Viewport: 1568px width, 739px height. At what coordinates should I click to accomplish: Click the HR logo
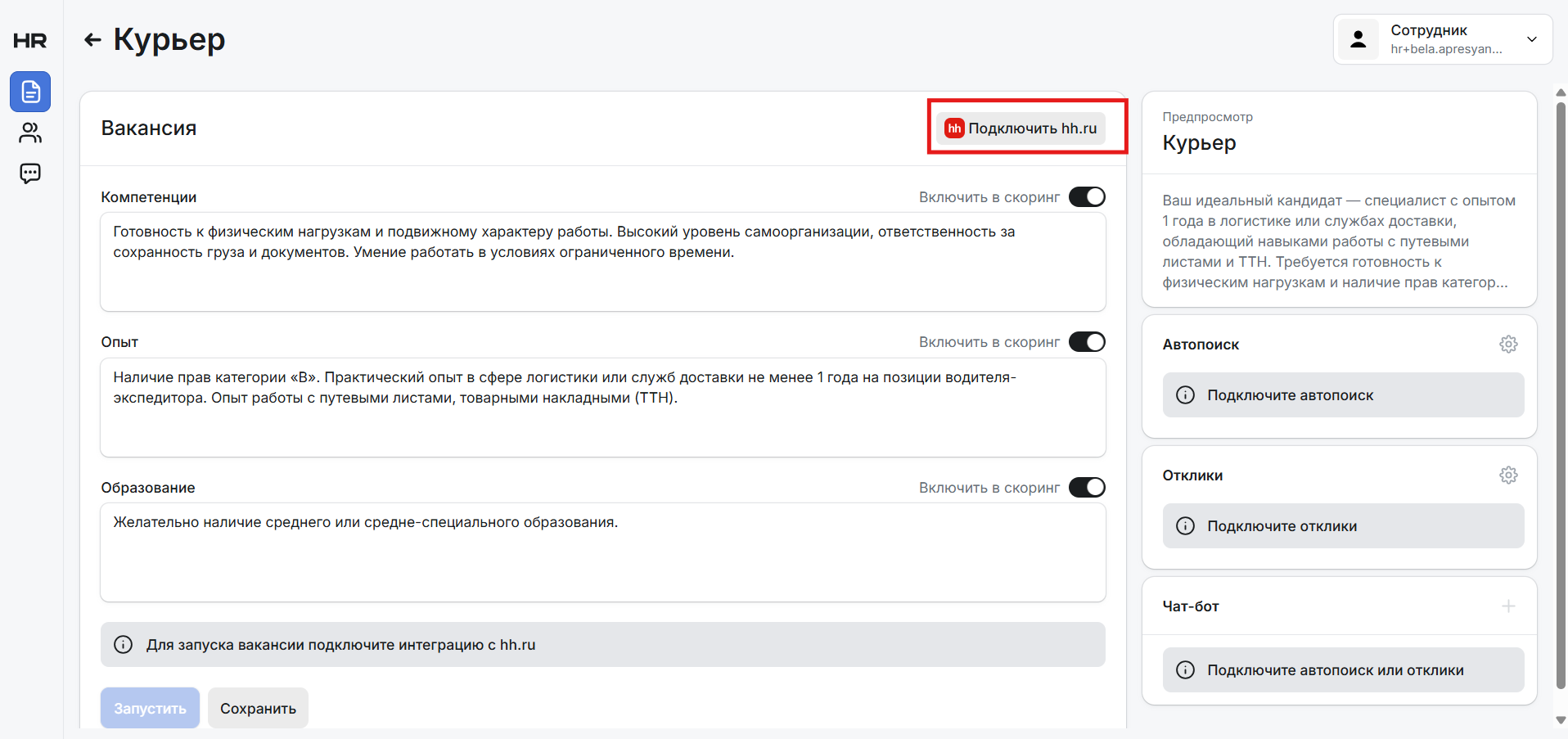click(30, 41)
